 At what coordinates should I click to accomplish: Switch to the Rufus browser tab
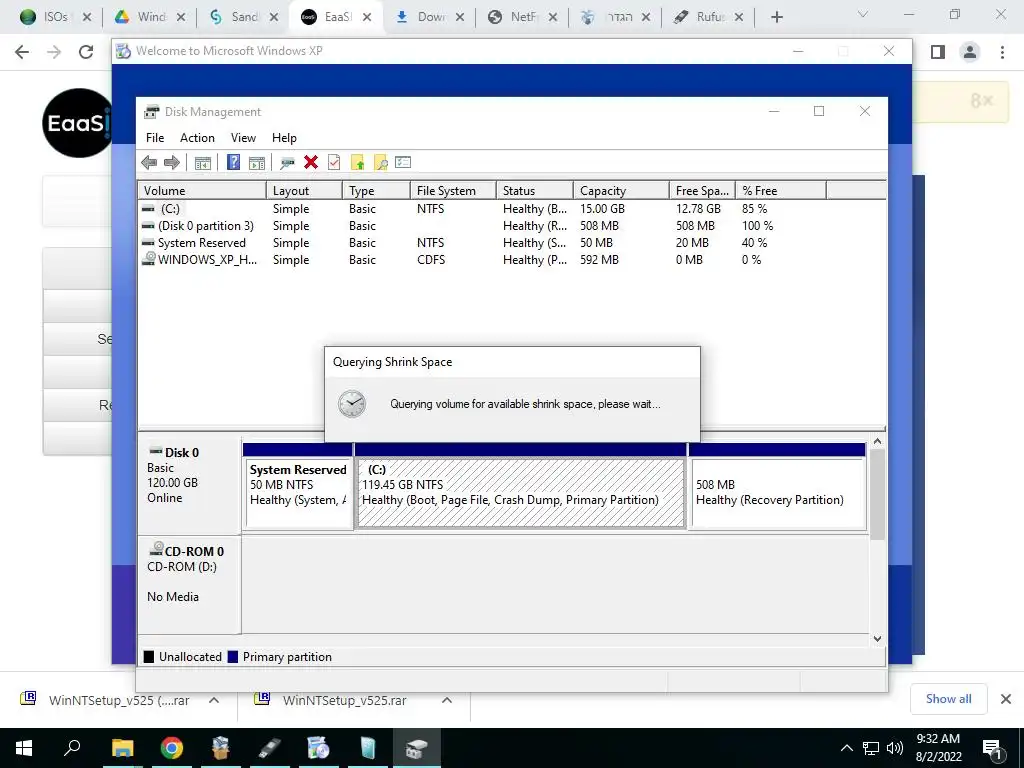[709, 17]
